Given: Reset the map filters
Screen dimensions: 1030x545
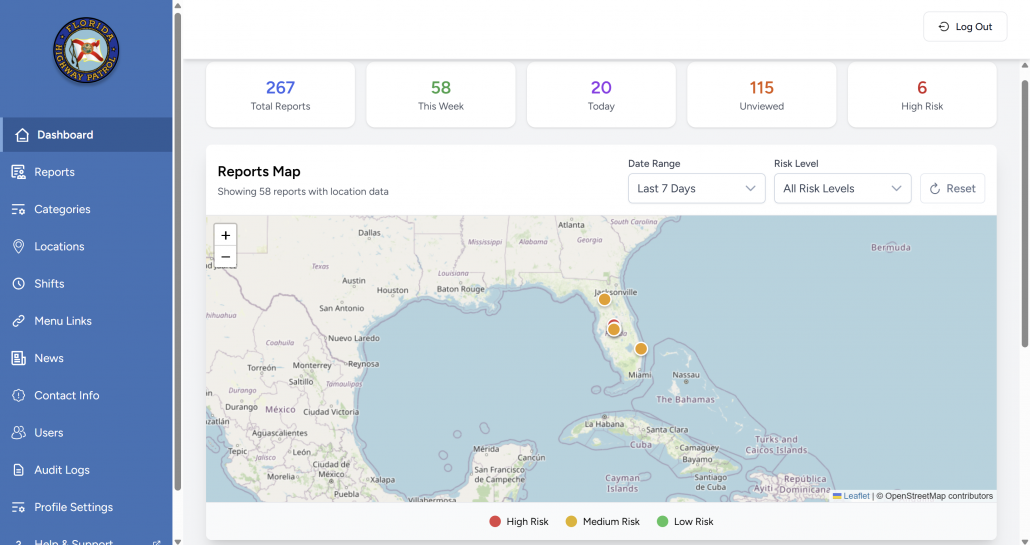Looking at the screenshot, I should (x=952, y=188).
